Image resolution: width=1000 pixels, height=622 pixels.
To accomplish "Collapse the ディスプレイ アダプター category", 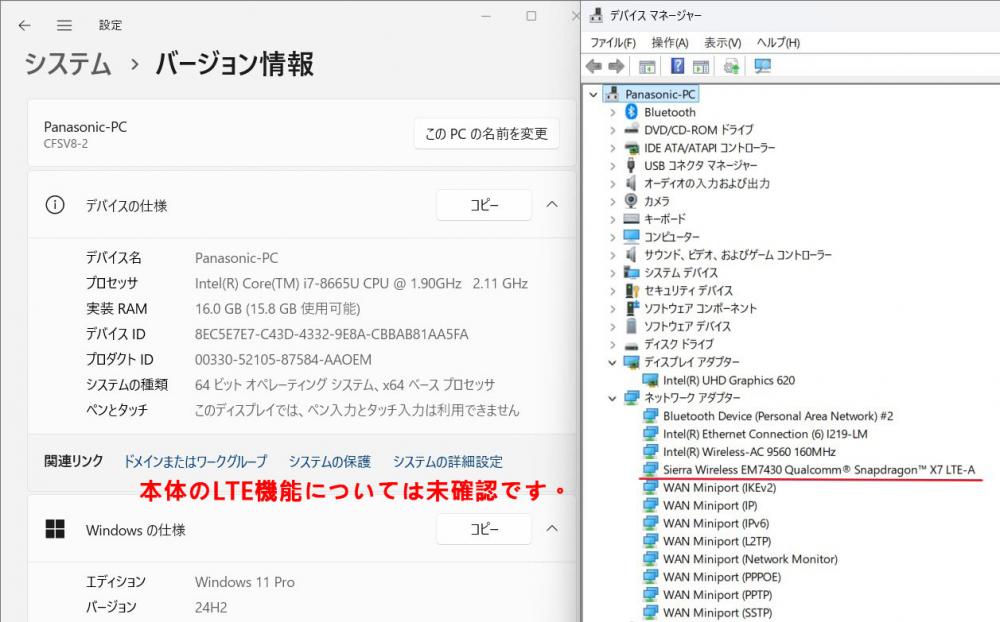I will (x=612, y=362).
